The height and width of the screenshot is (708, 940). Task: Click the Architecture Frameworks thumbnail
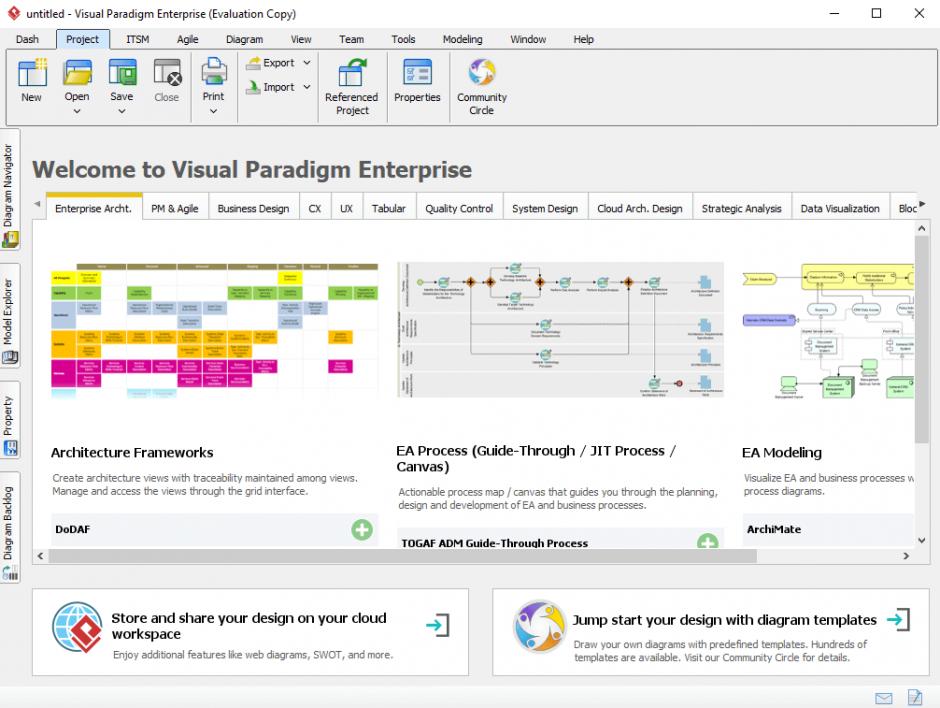215,331
